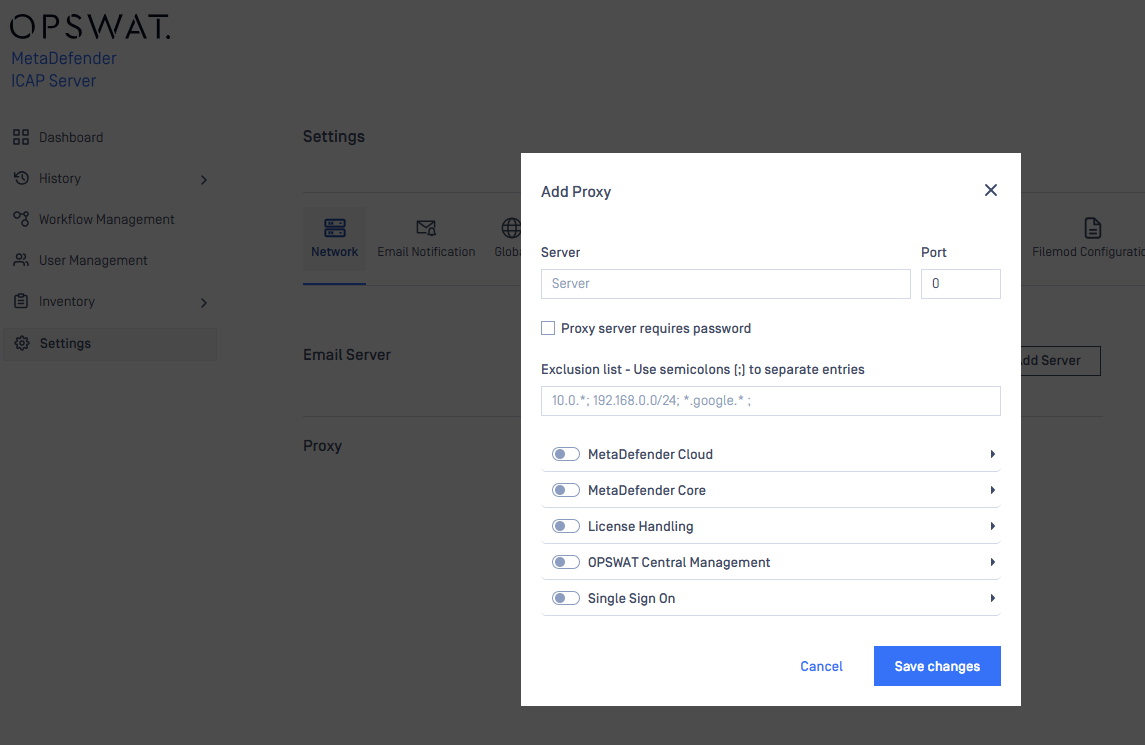Click the Network server icon

(x=334, y=228)
